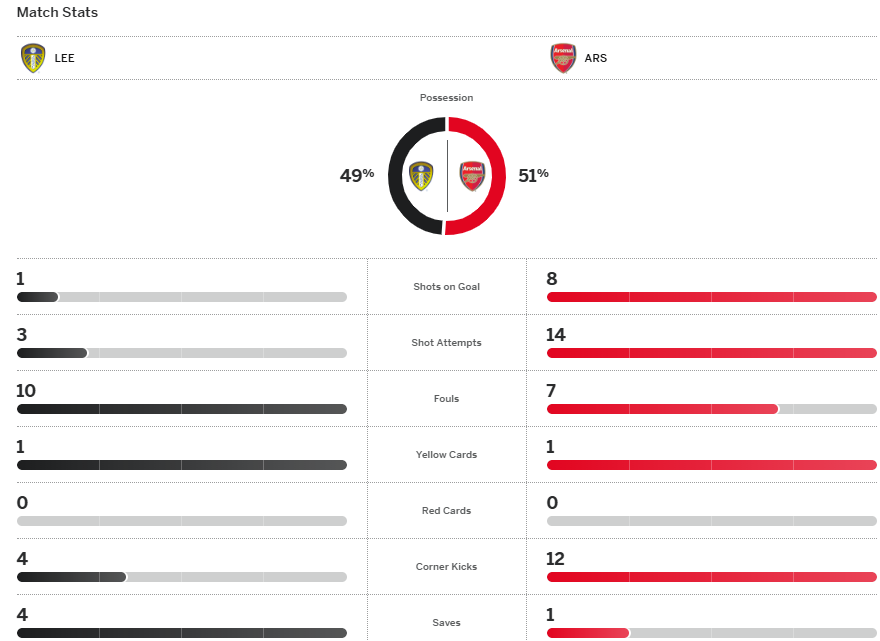
Task: Click Arsenal crest inside possession donut
Action: click(472, 176)
